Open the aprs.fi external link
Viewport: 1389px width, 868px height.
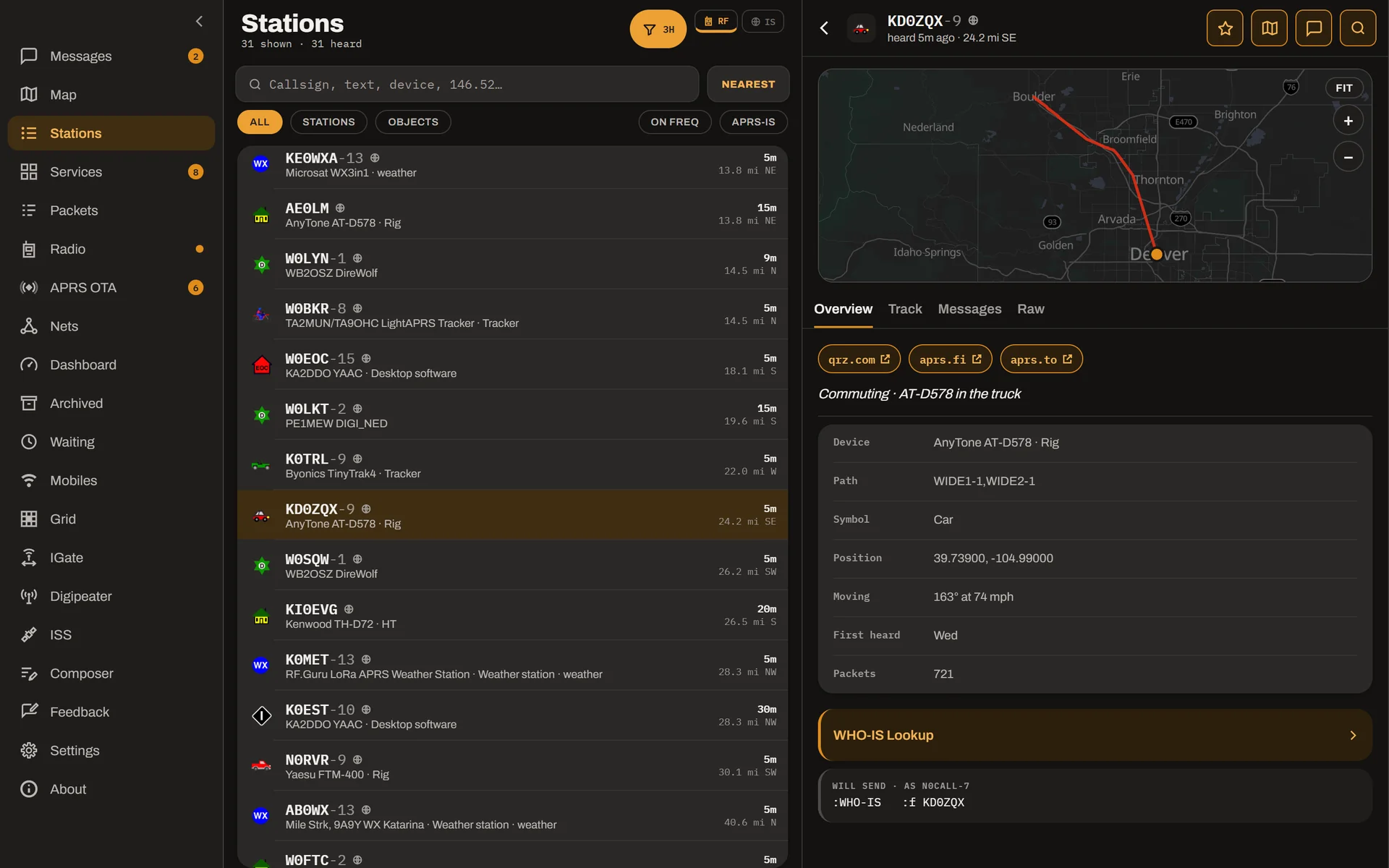[950, 359]
